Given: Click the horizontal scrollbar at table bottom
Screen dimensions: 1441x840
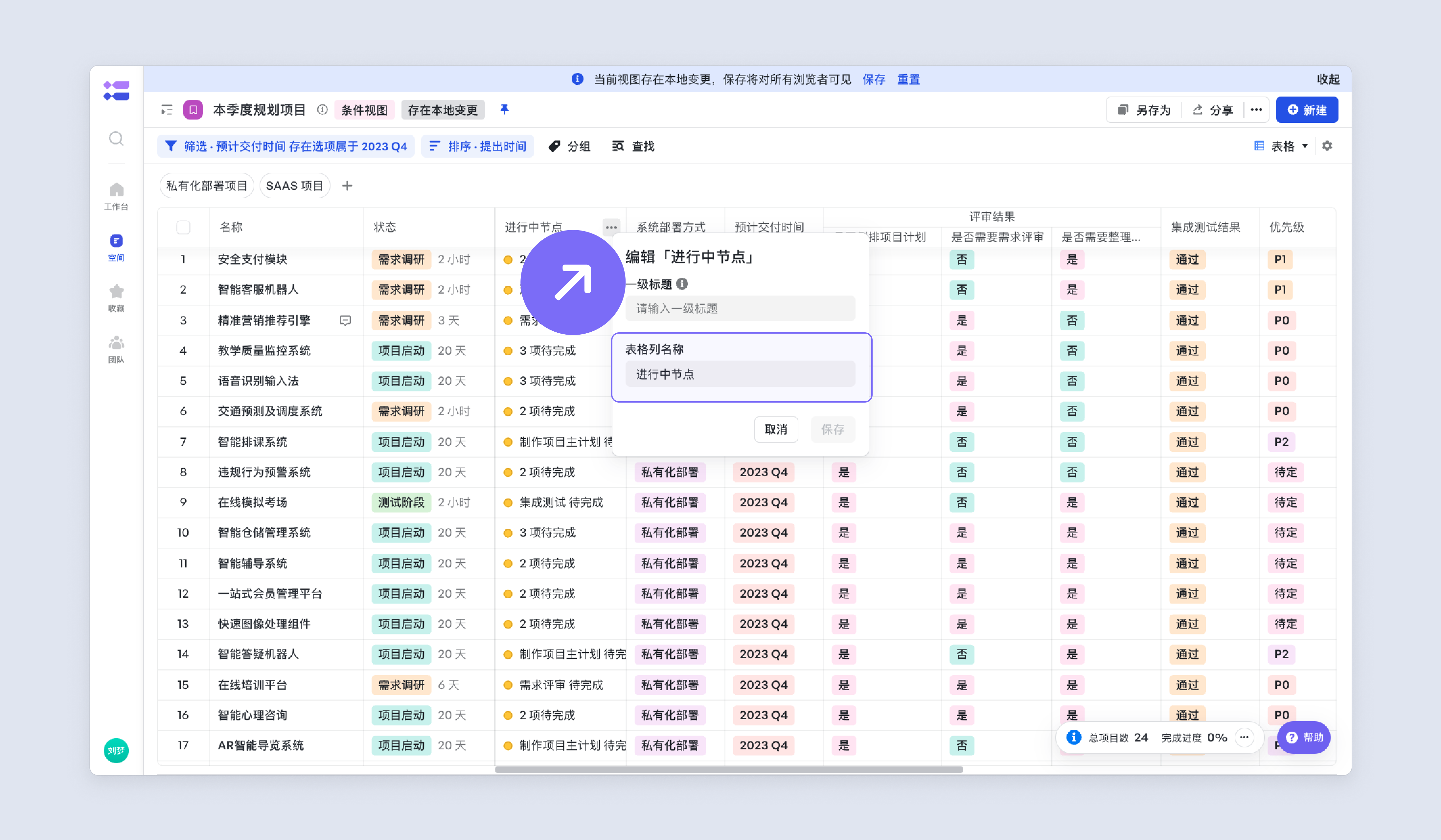Looking at the screenshot, I should coord(728,769).
